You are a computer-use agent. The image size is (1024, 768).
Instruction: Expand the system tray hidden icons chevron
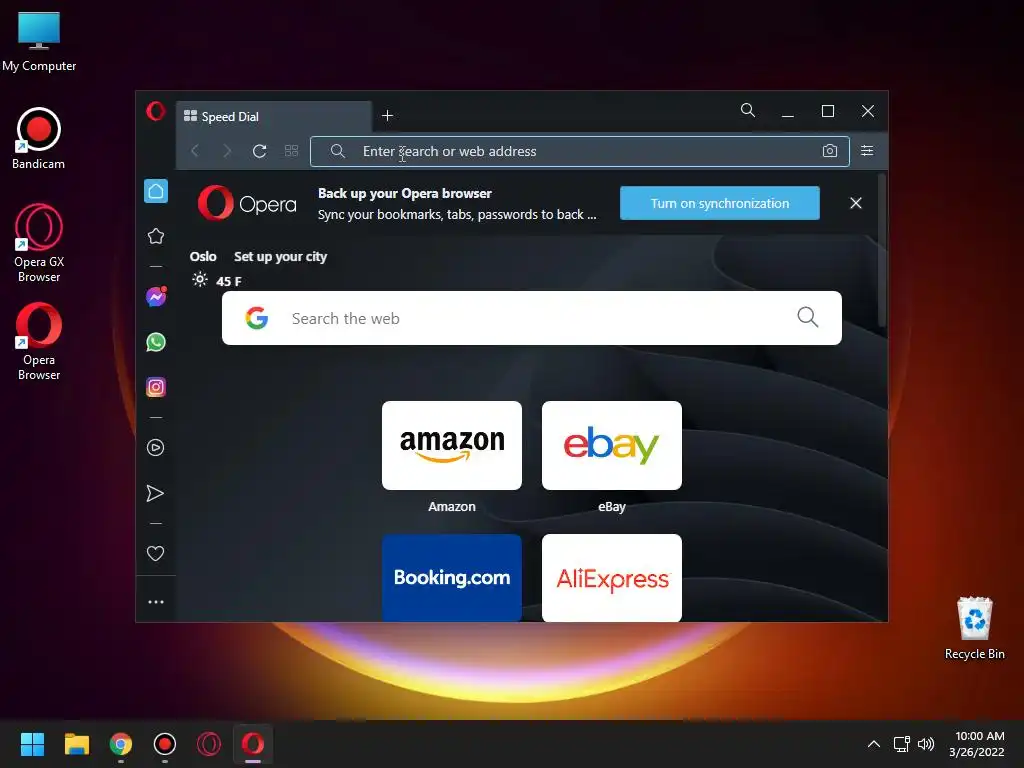click(x=873, y=744)
